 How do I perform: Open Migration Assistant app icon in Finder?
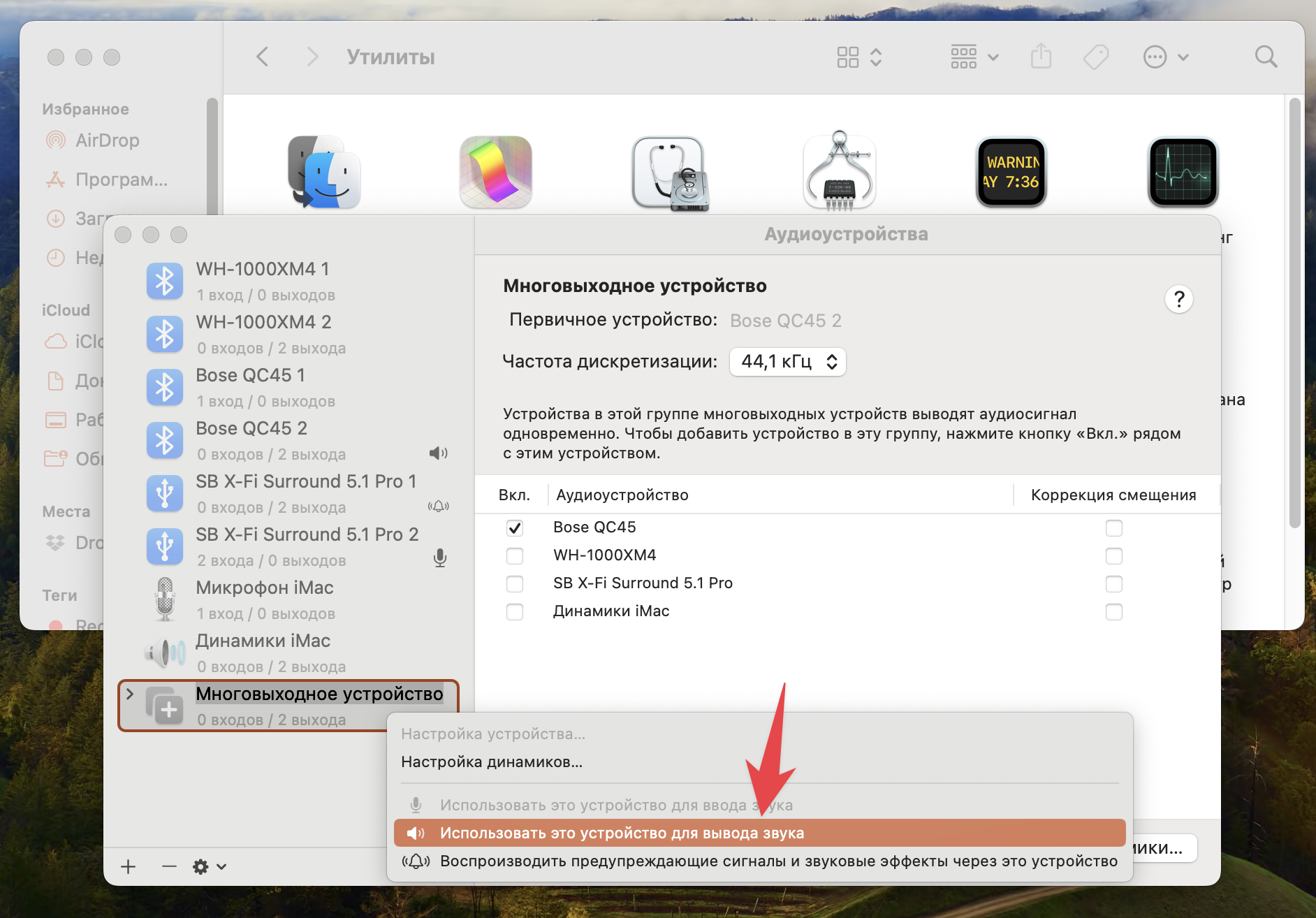[323, 172]
